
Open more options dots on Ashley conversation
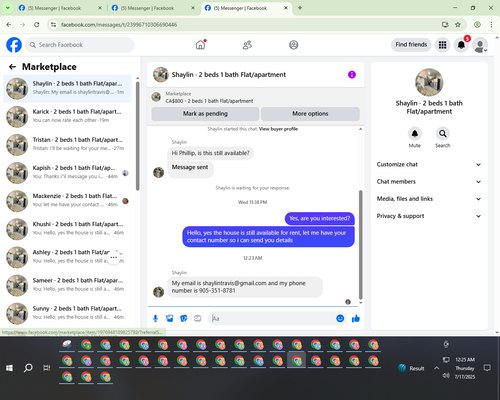114,257
